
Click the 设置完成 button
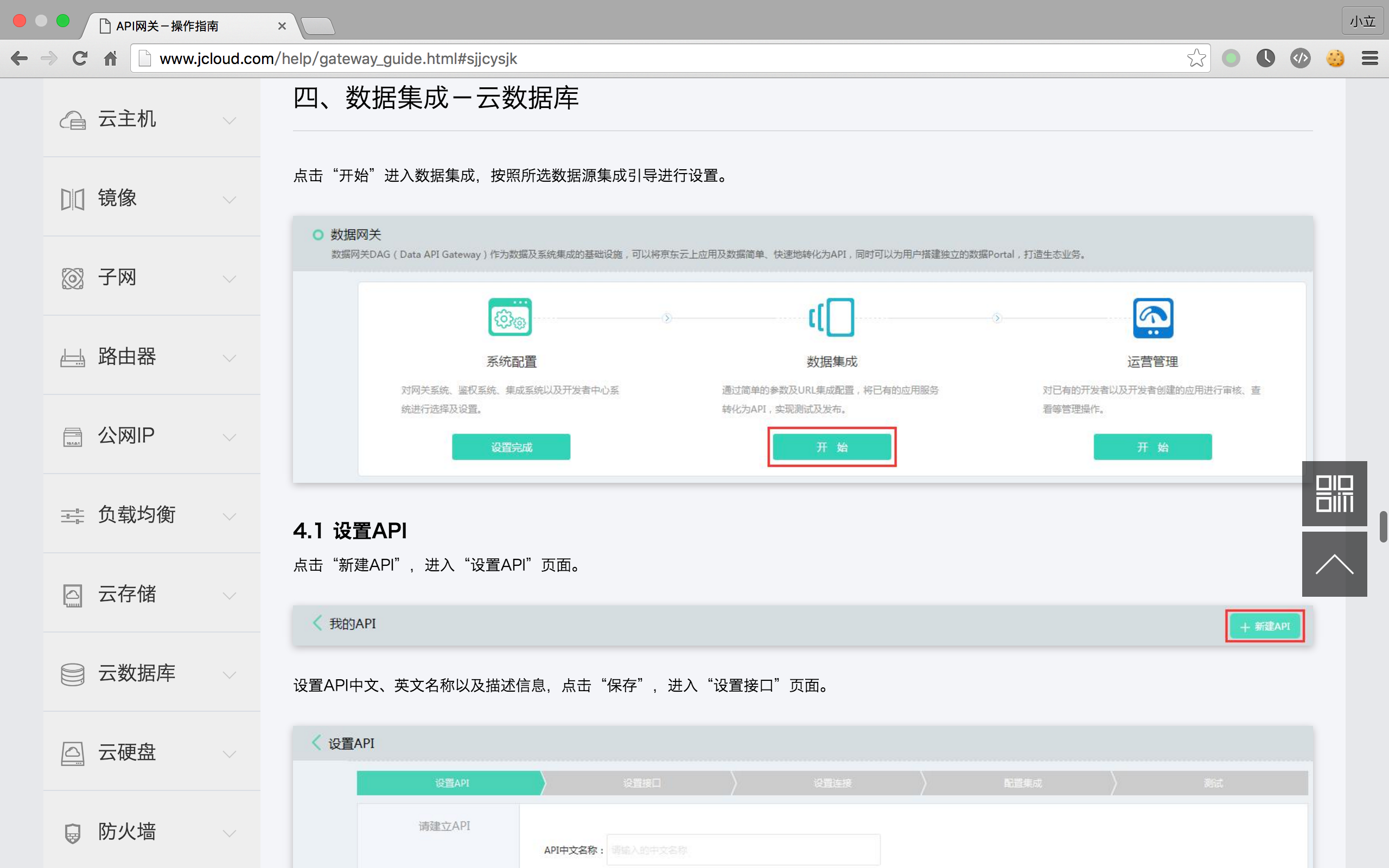tap(511, 446)
